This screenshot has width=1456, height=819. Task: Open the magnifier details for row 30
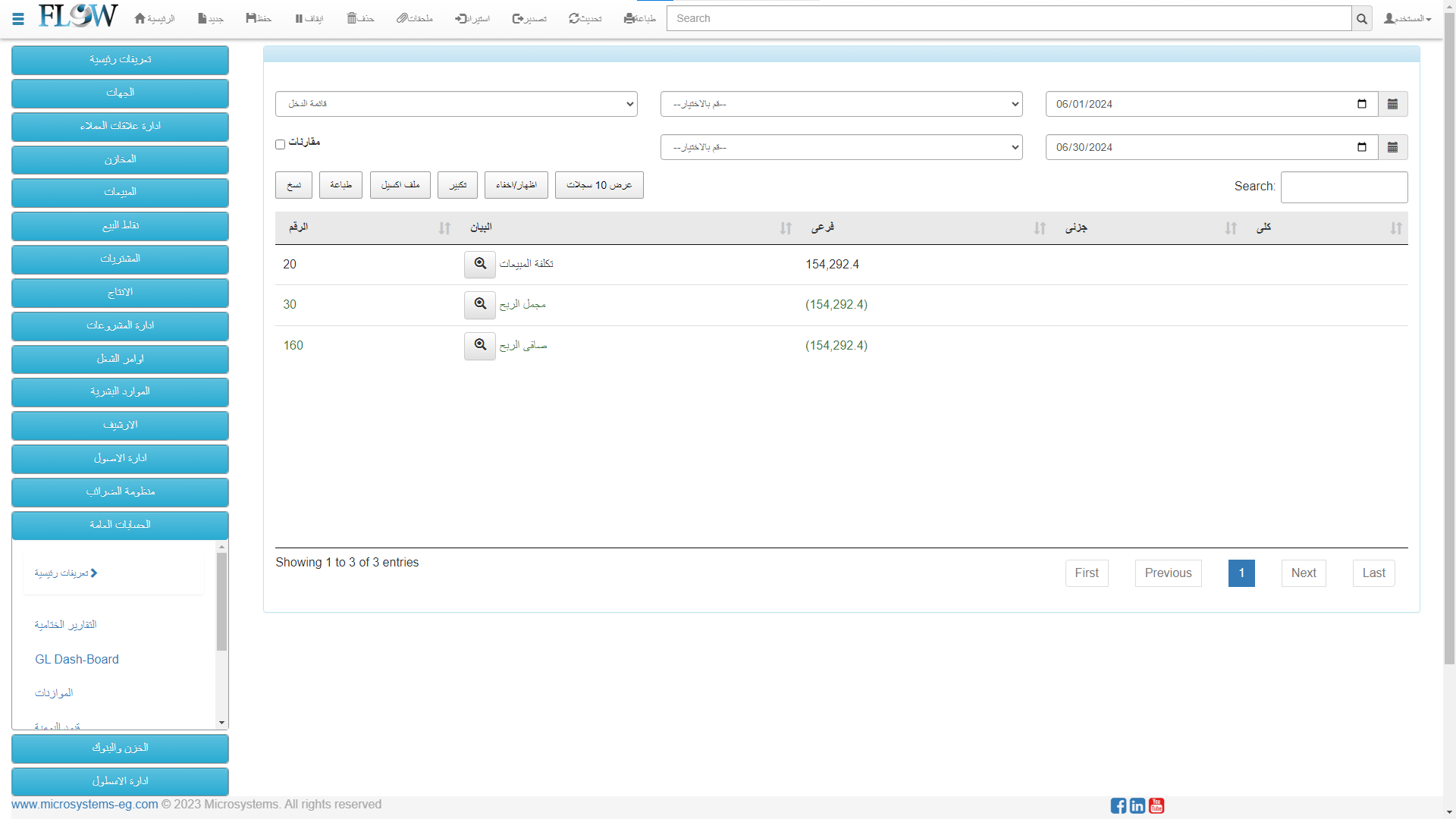pos(479,304)
